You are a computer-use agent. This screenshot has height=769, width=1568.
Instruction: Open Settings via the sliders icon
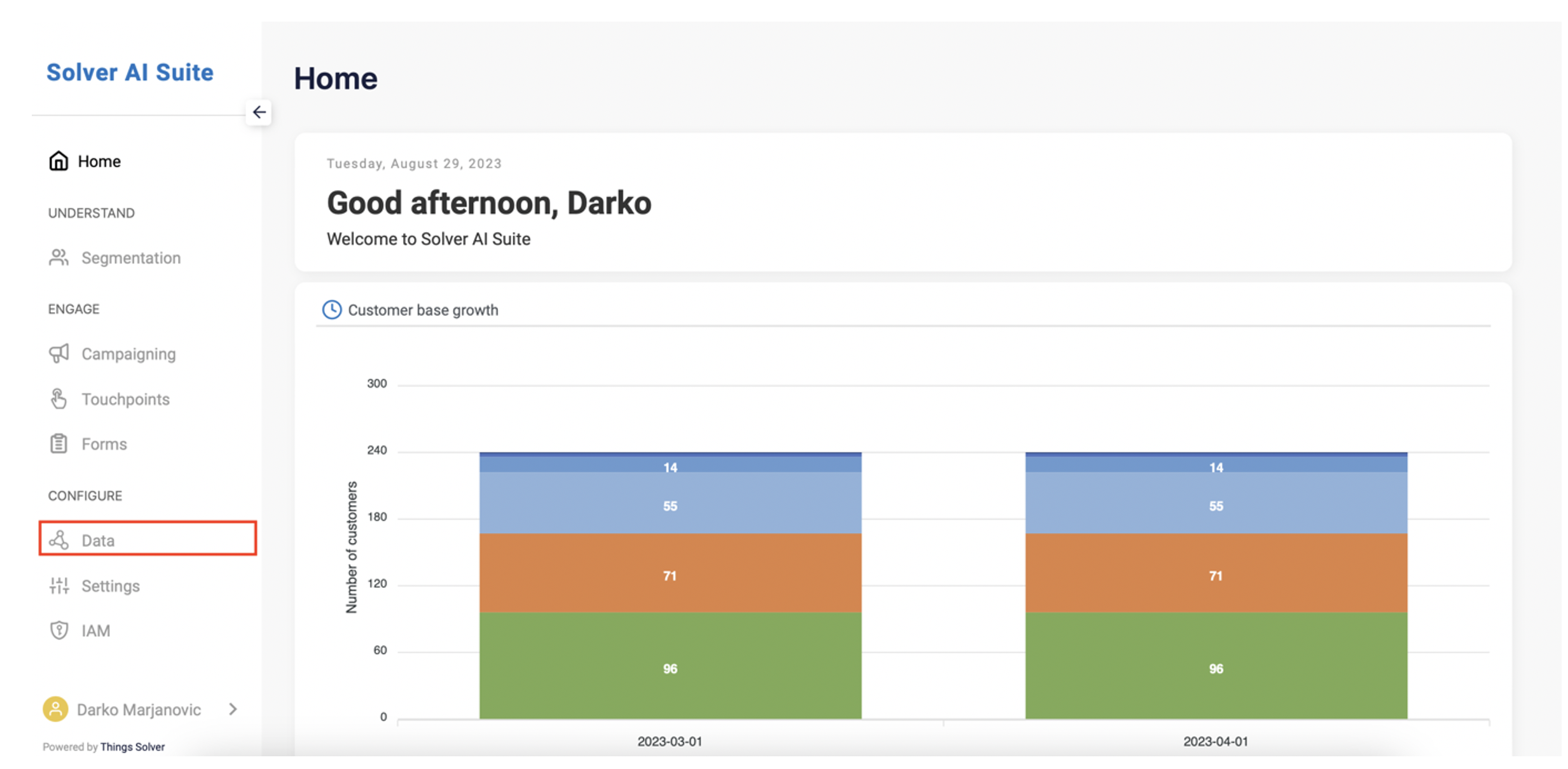[x=58, y=585]
